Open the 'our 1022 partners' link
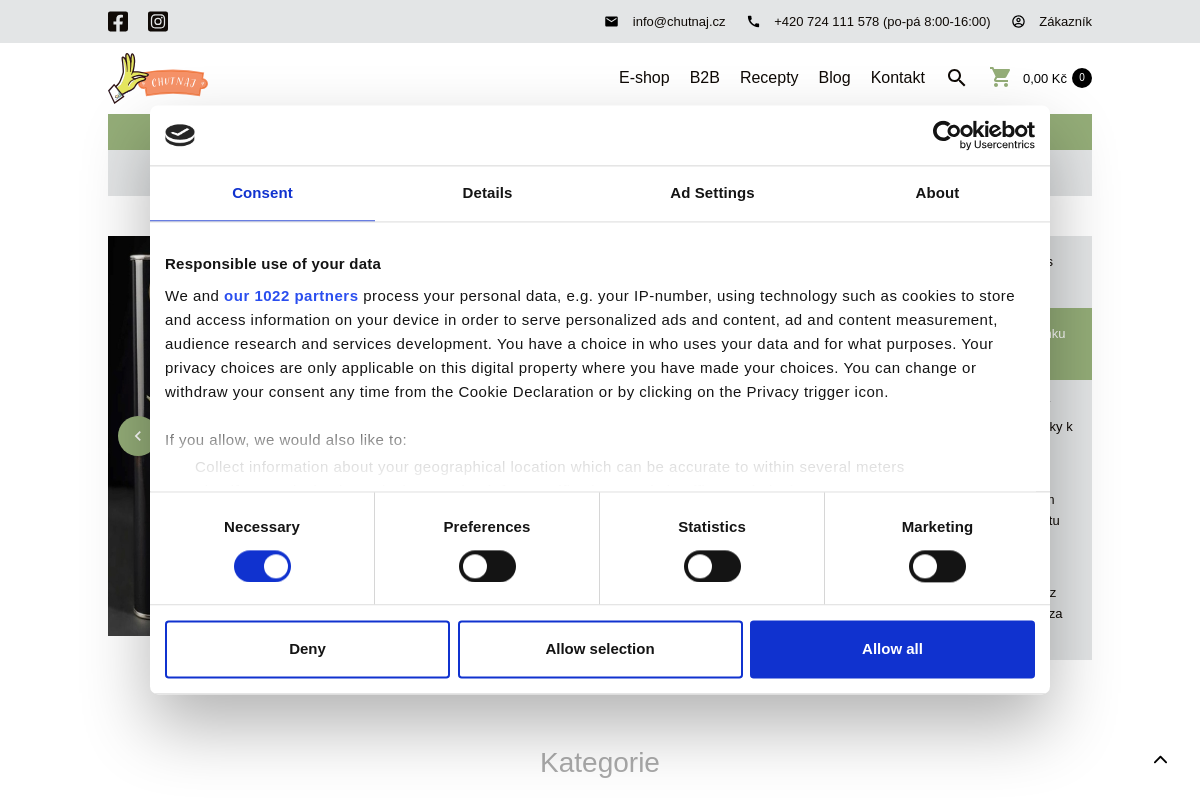1200x800 pixels. (291, 296)
